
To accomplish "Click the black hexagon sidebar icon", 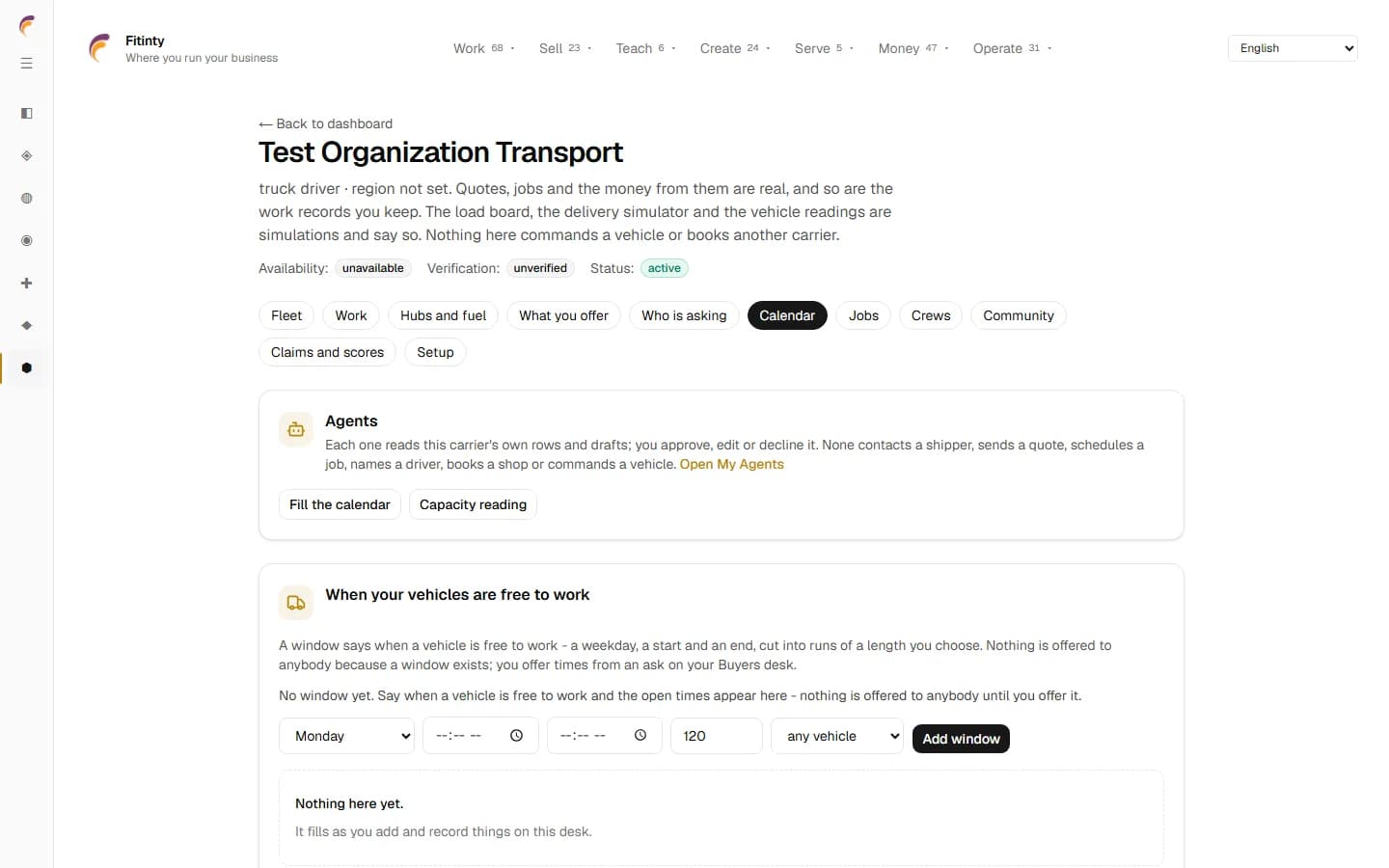I will coord(27,368).
